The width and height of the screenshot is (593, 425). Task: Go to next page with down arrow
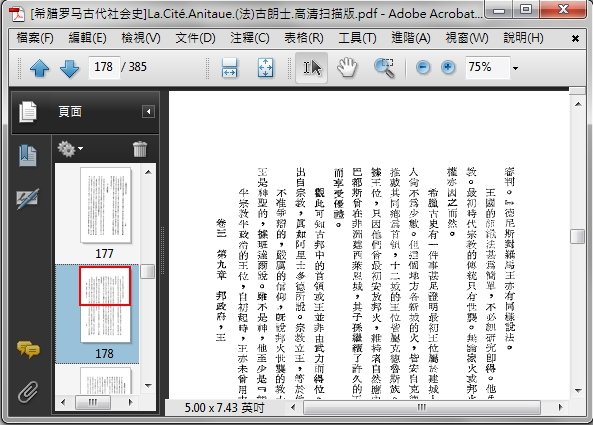70,68
